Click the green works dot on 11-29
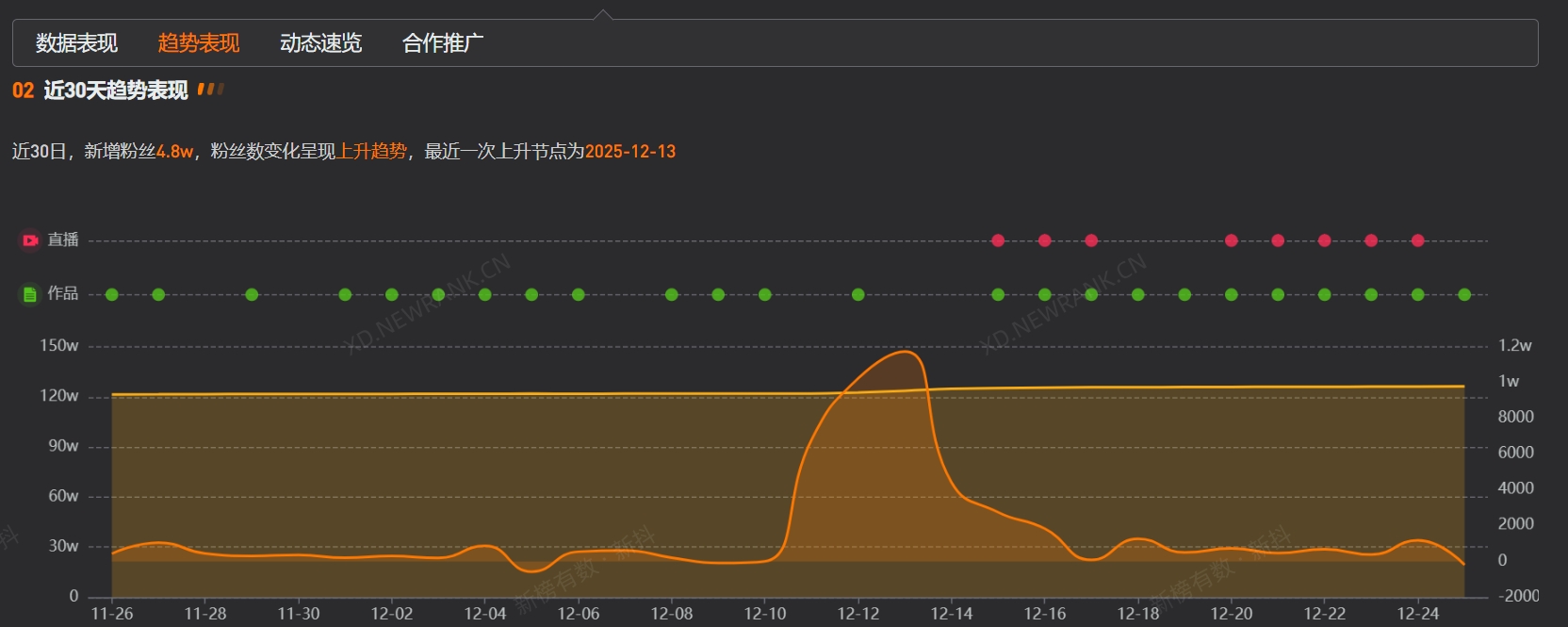The image size is (1568, 627). coord(252,295)
